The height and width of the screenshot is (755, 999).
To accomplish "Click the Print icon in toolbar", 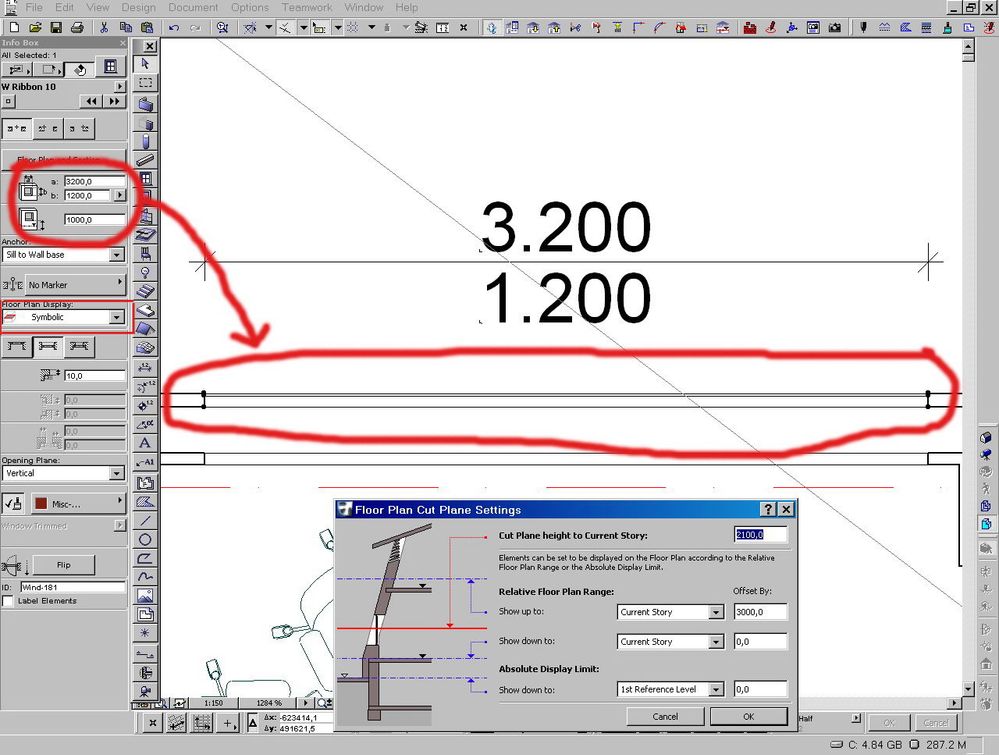I will (x=77, y=27).
